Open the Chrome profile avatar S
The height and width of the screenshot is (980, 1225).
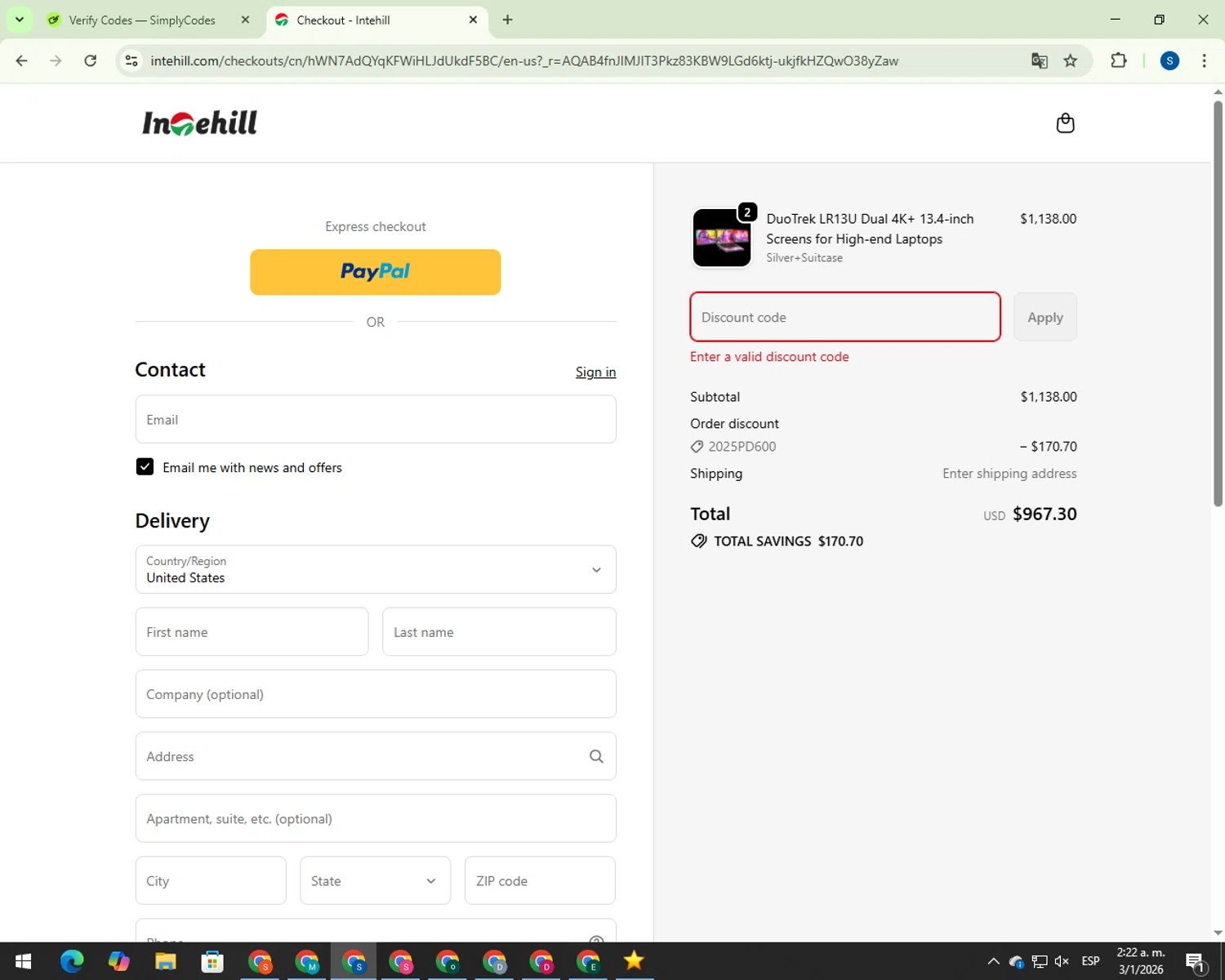(1169, 60)
